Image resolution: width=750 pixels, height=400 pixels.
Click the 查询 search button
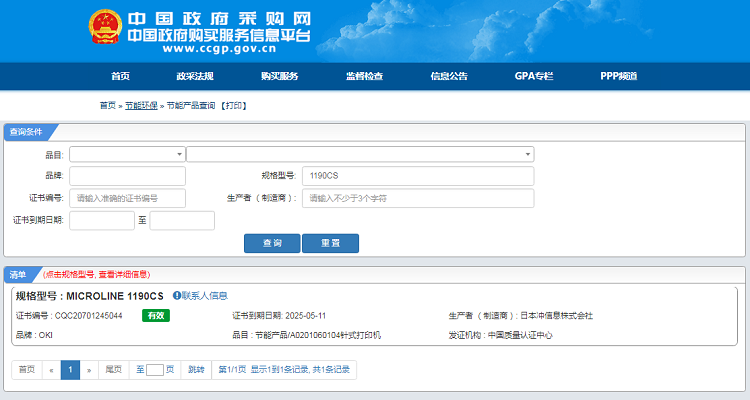coord(272,243)
